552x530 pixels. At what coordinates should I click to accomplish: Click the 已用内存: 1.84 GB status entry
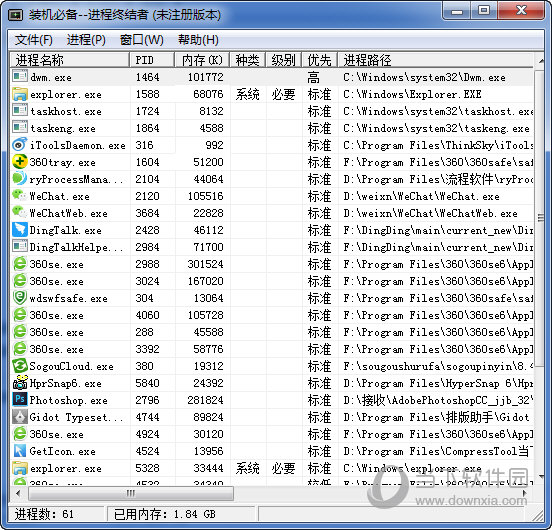point(164,514)
